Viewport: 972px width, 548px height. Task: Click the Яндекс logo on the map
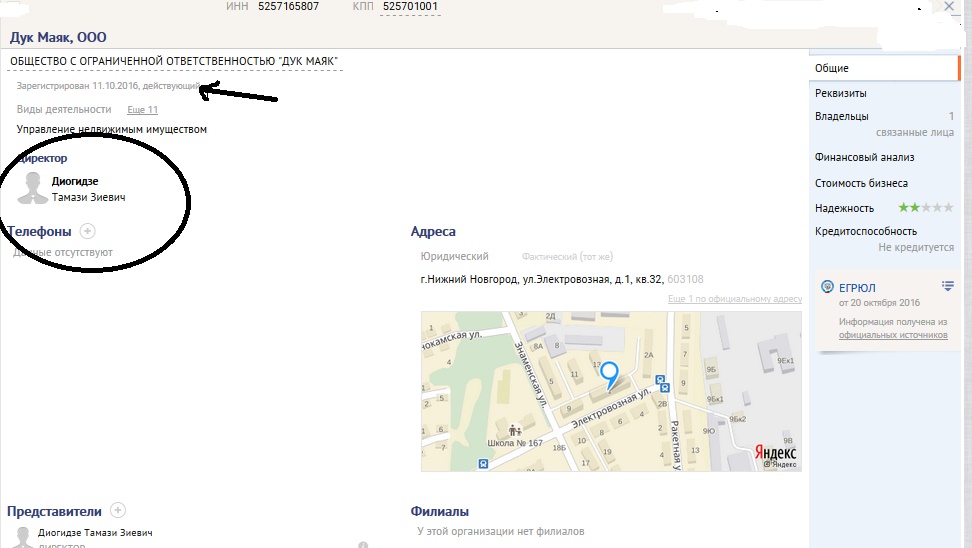coord(775,452)
